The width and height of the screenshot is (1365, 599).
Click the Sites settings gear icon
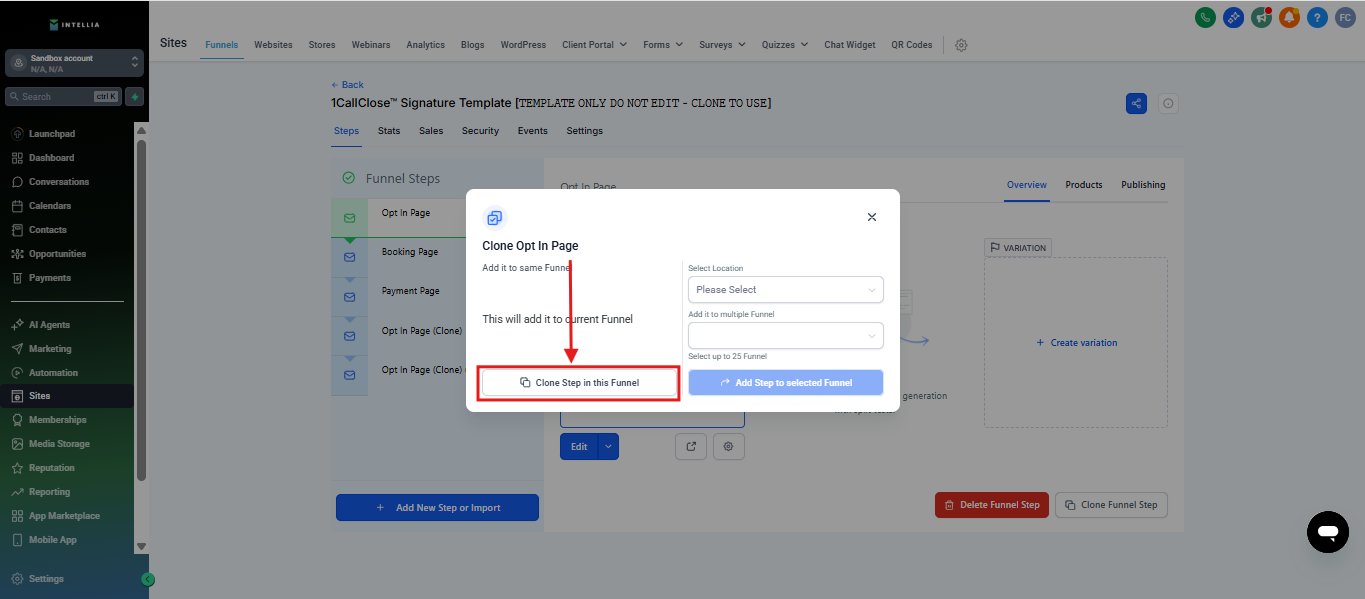pyautogui.click(x=961, y=45)
